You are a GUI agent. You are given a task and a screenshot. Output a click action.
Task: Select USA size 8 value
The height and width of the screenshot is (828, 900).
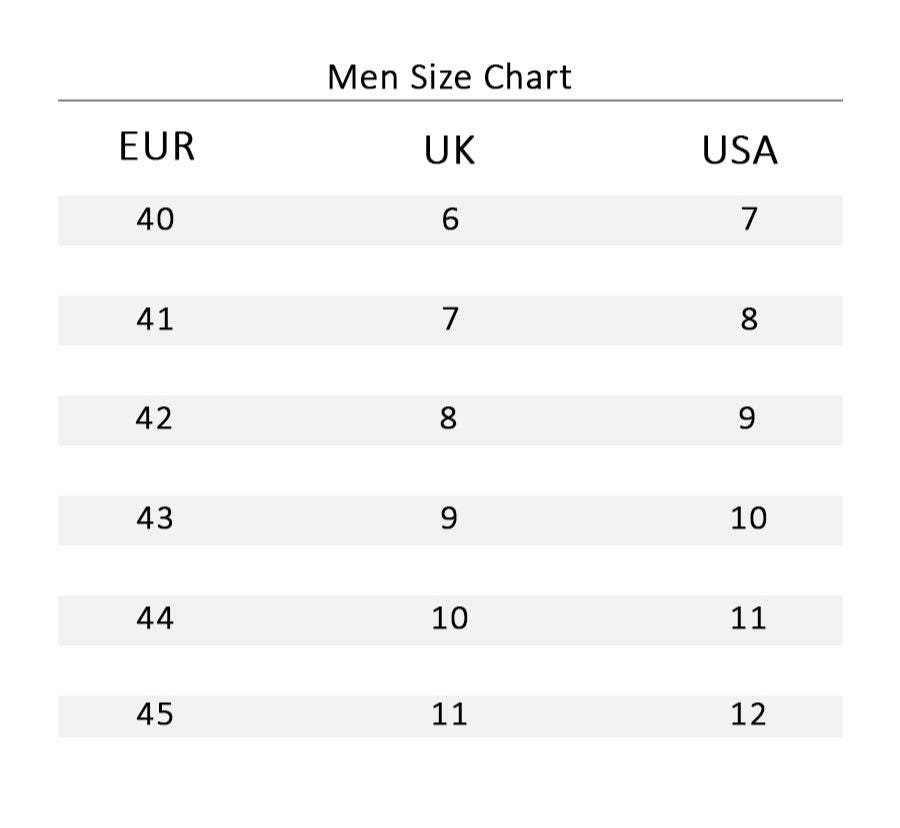(x=749, y=320)
